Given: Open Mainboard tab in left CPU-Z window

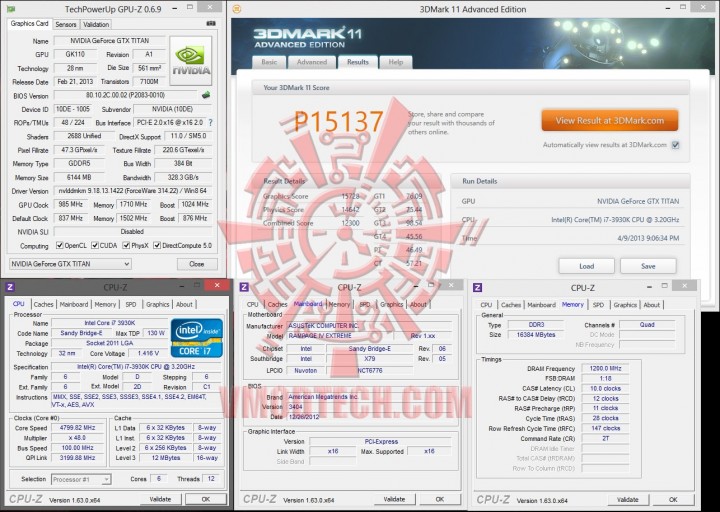Looking at the screenshot, I should click(x=74, y=304).
